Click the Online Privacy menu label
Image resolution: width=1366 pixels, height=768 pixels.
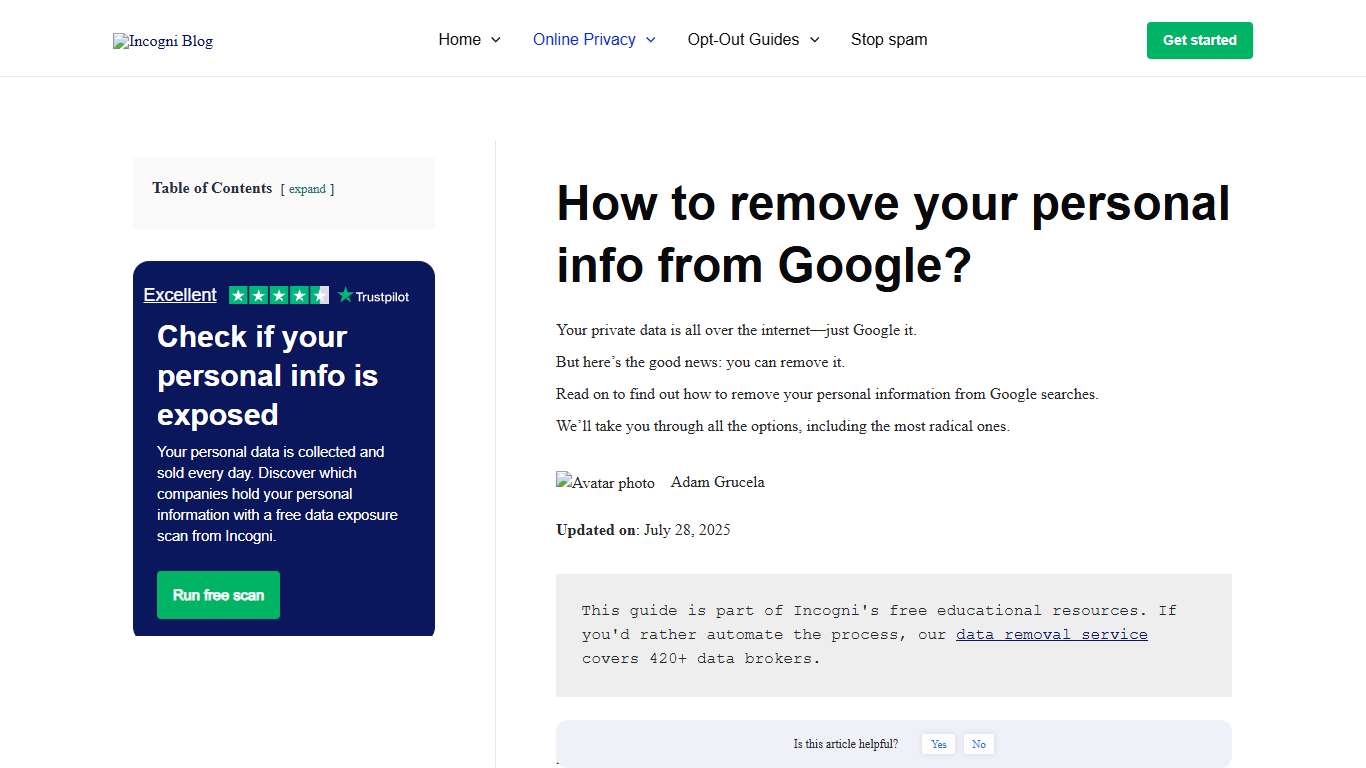[x=584, y=39]
